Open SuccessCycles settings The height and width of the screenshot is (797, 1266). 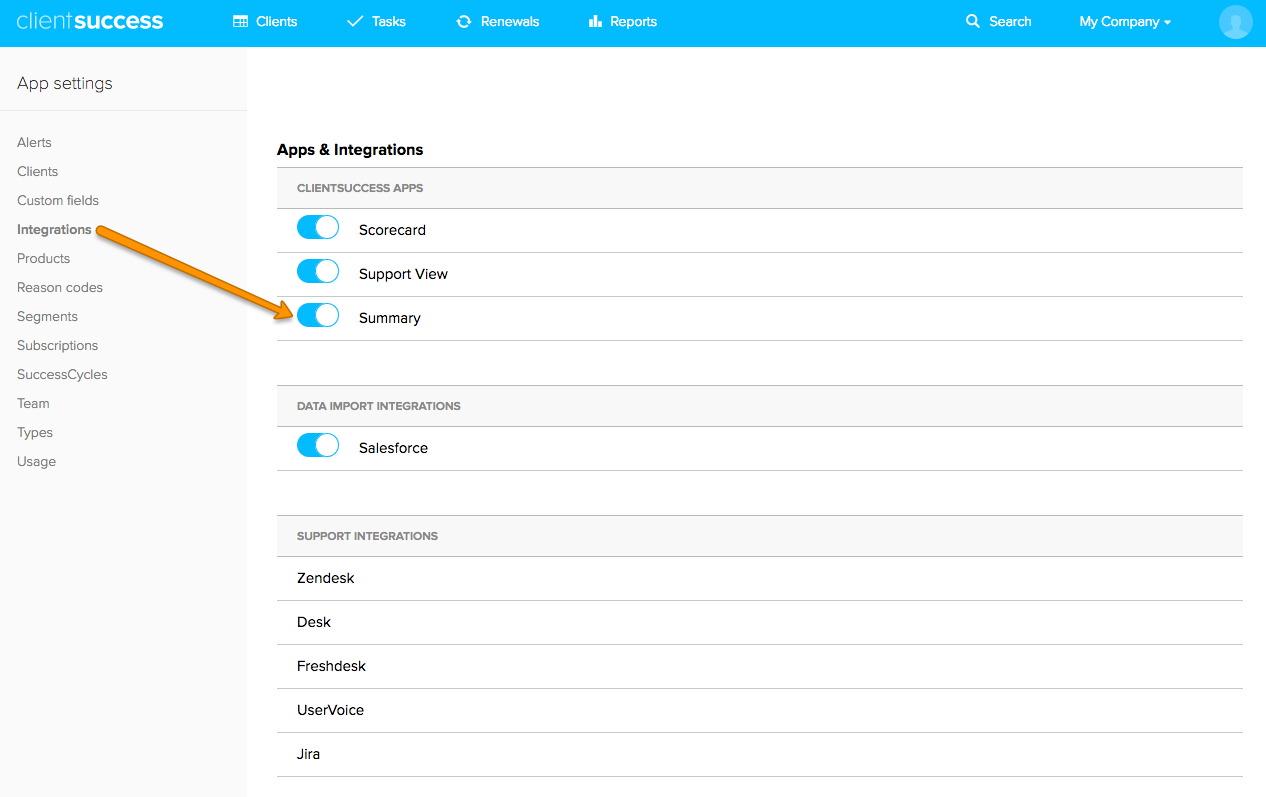tap(62, 374)
